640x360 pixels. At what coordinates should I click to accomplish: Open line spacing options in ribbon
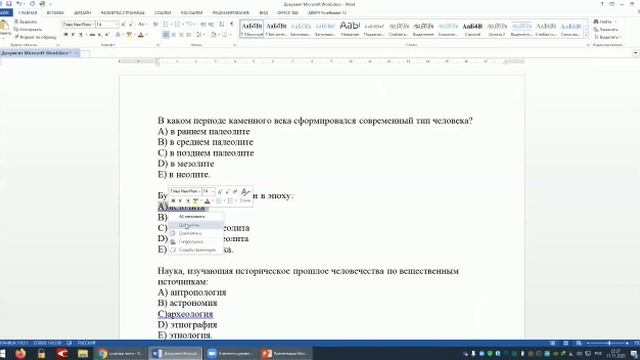point(200,35)
